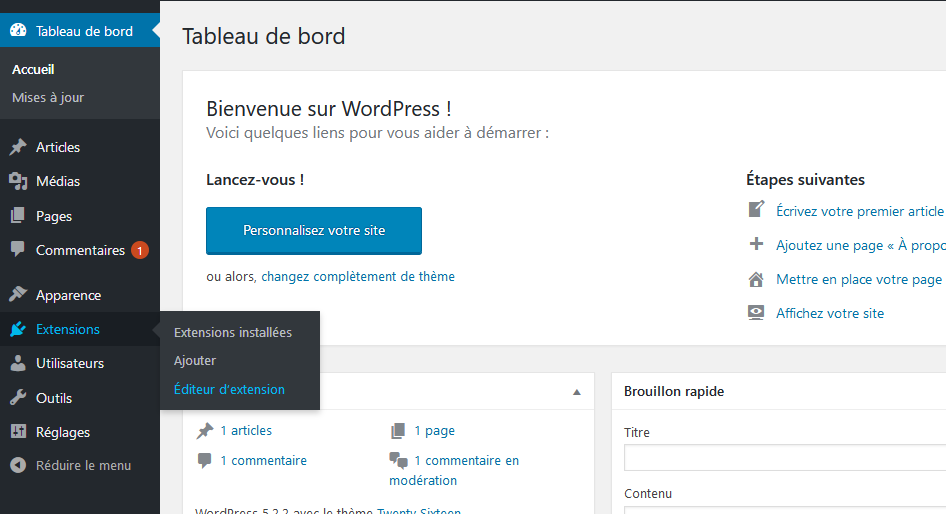946x514 pixels.
Task: Click the red comments badge showing 1
Action: point(140,250)
